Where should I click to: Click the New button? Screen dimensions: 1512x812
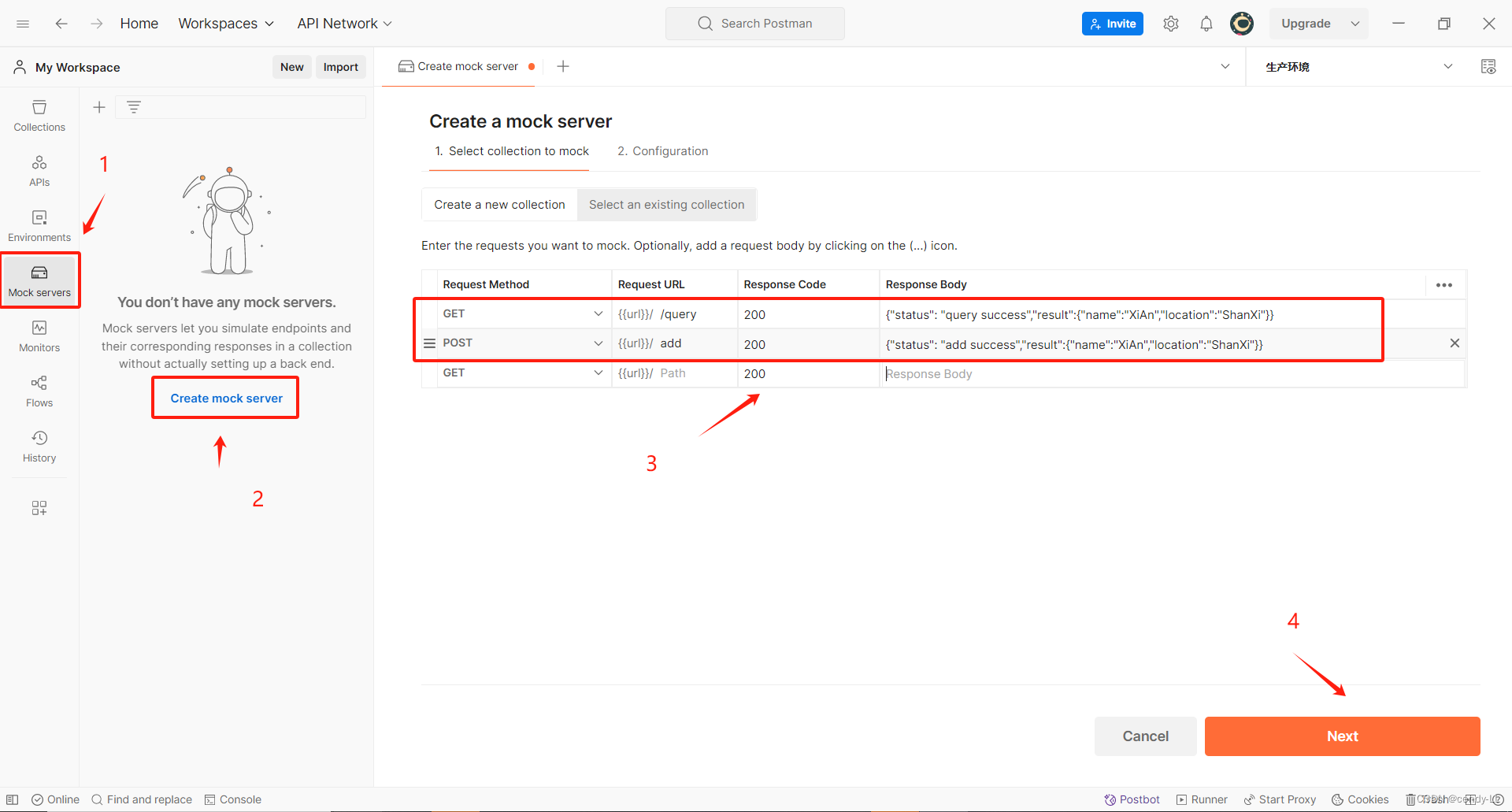click(x=292, y=67)
